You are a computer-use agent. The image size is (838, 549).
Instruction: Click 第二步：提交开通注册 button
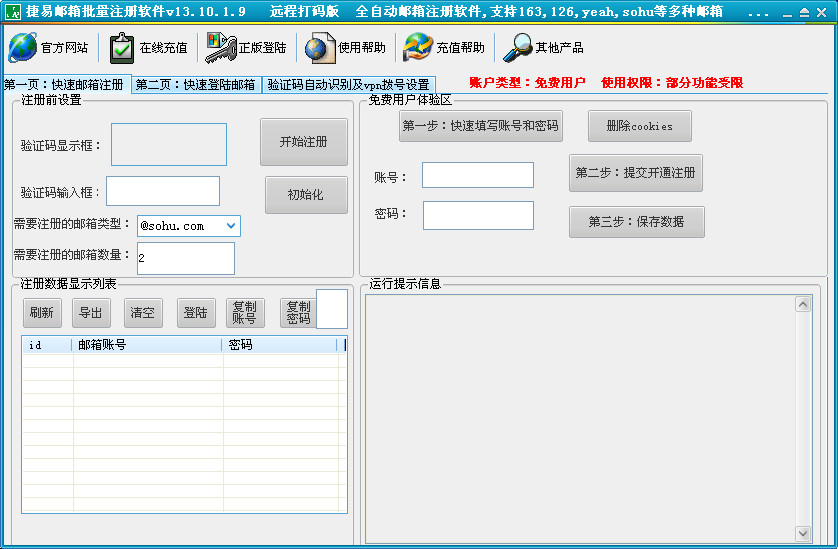point(635,172)
